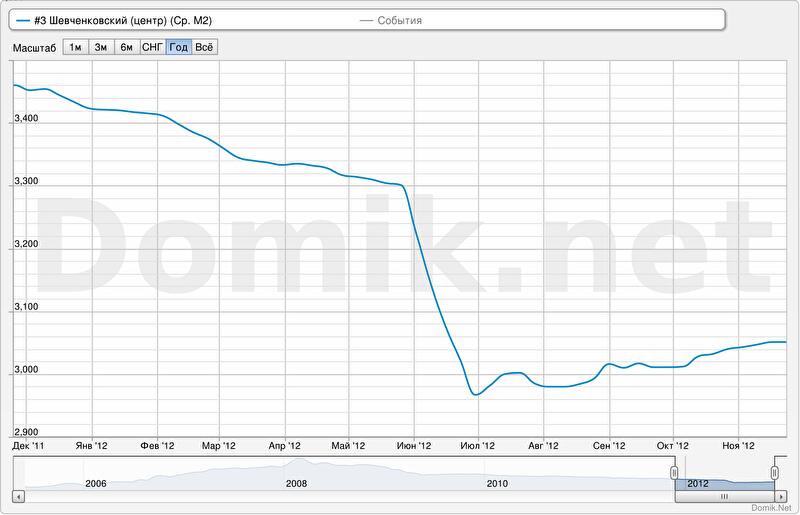Screen dimensions: 800x515
Task: Click the scrollbar thumb under 2012
Action: click(x=724, y=495)
